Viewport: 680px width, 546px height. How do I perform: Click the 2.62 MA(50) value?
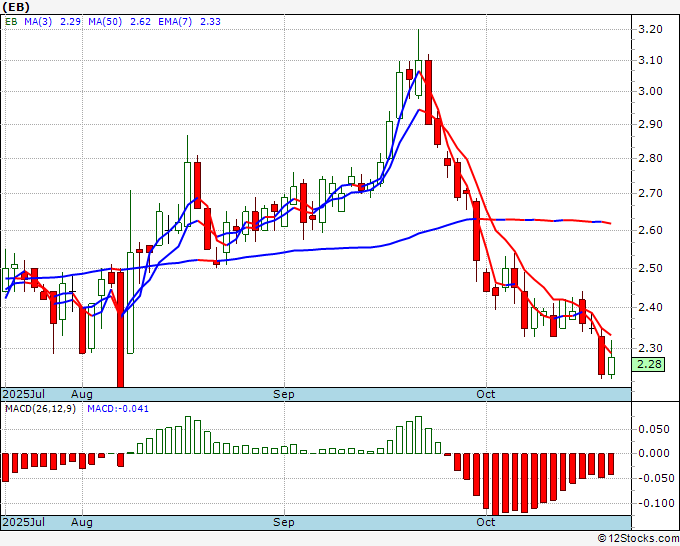pyautogui.click(x=141, y=22)
